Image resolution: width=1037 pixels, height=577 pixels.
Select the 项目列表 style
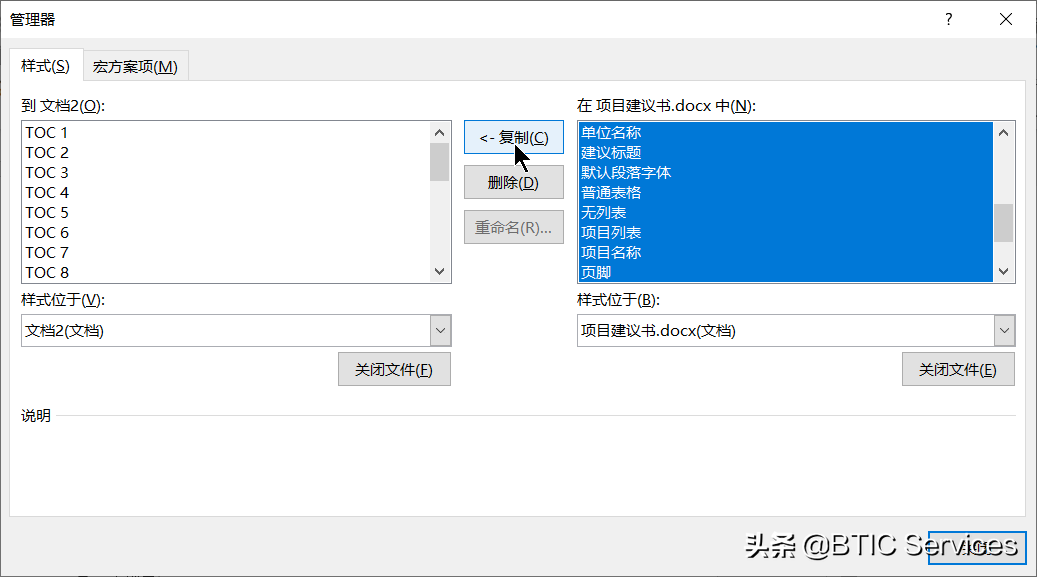pyautogui.click(x=786, y=232)
